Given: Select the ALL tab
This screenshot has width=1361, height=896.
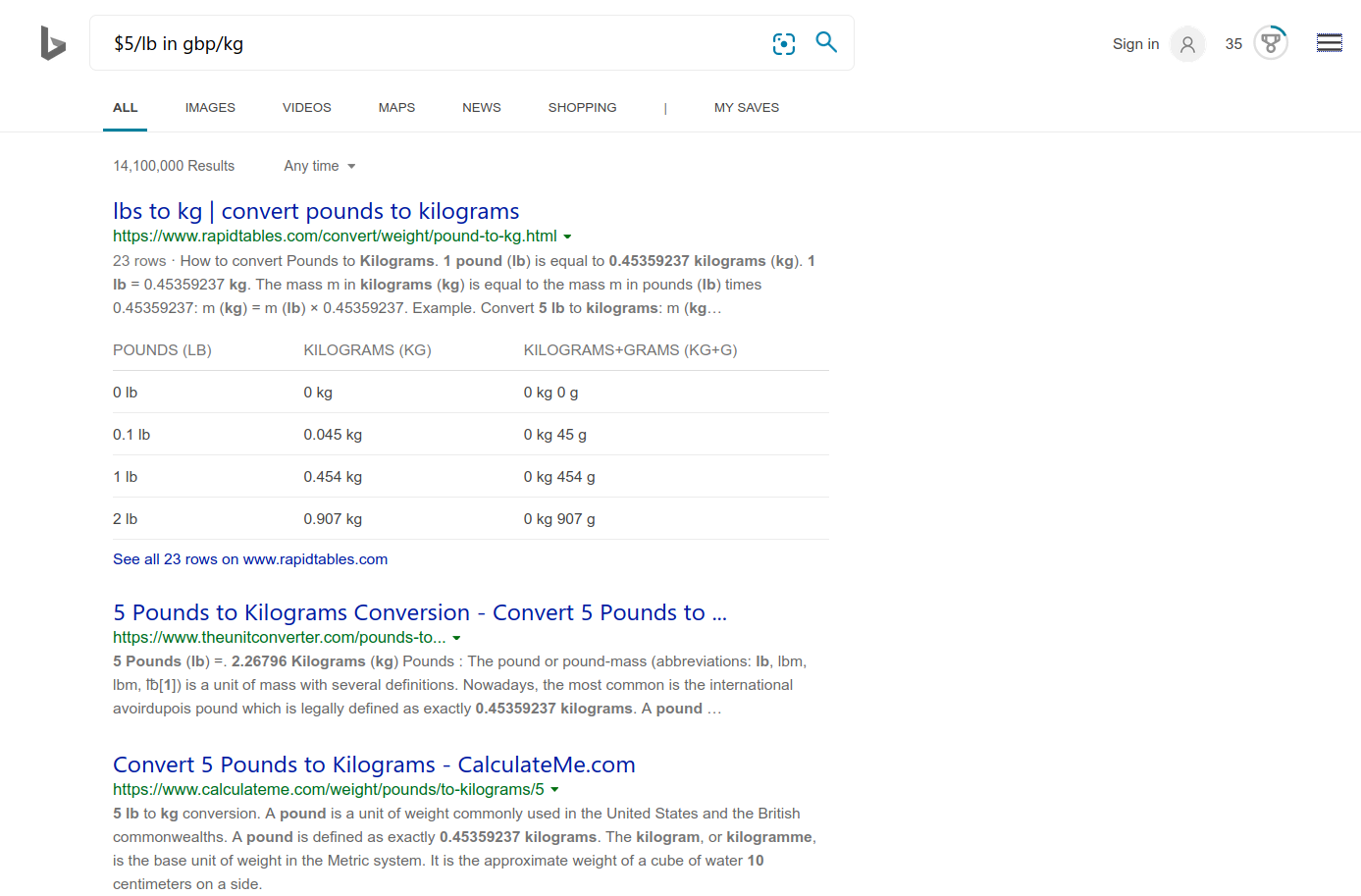Looking at the screenshot, I should (x=125, y=108).
